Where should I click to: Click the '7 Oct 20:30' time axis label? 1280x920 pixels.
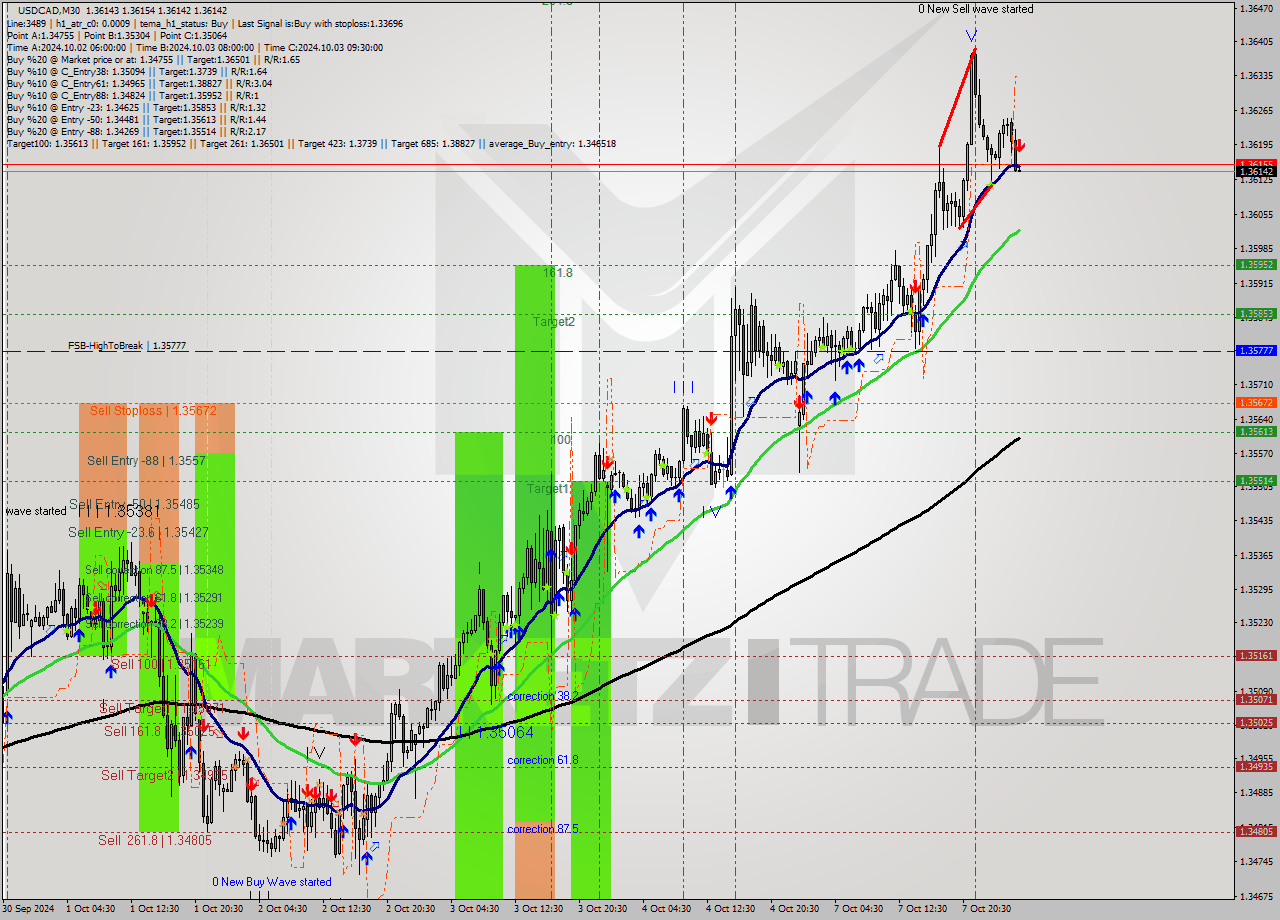pos(986,909)
